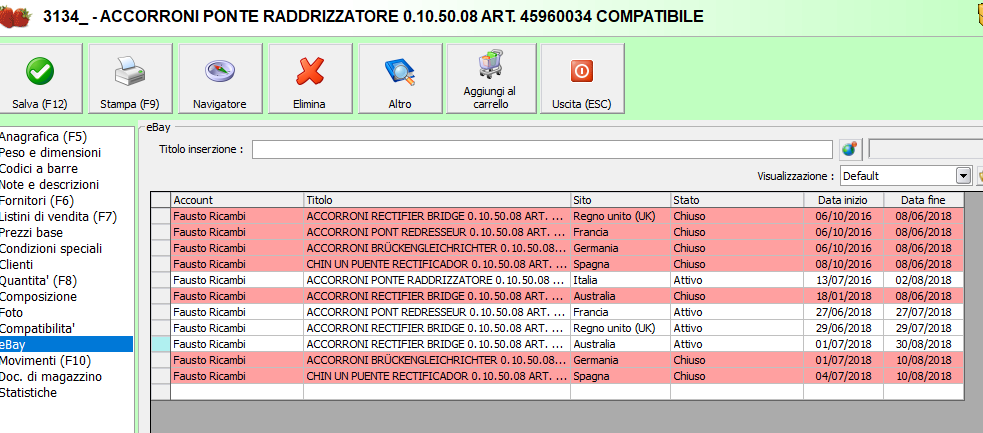This screenshot has width=983, height=433.
Task: Click the 29/06/2018 start date cell
Action: pos(843,328)
